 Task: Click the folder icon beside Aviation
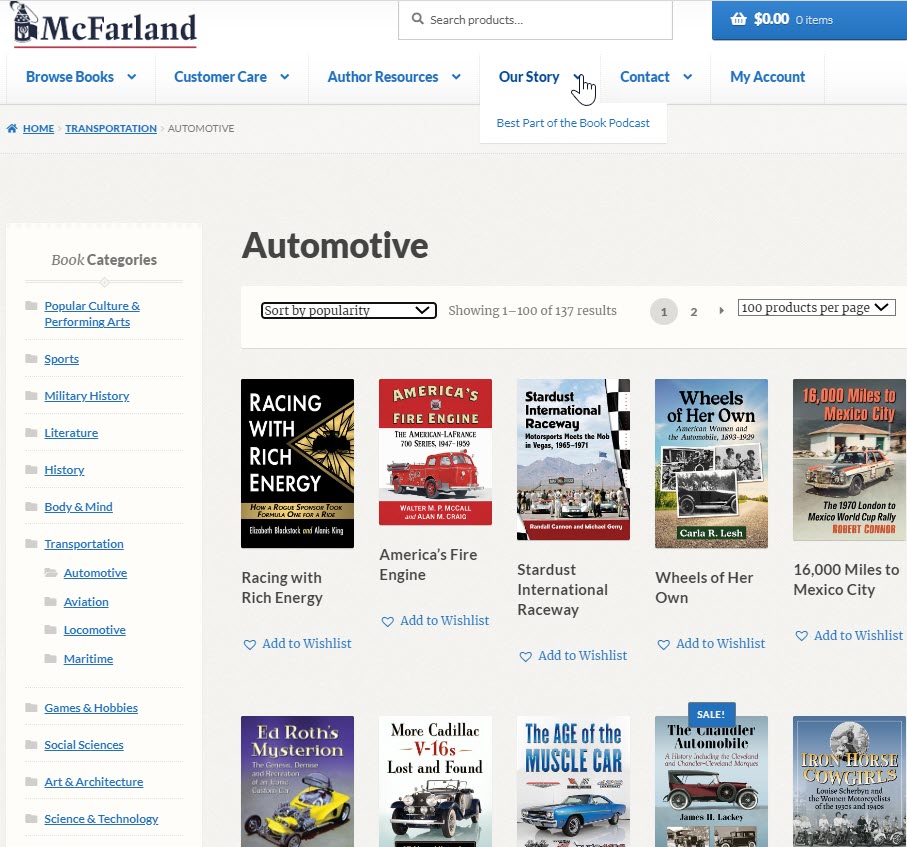tap(51, 602)
